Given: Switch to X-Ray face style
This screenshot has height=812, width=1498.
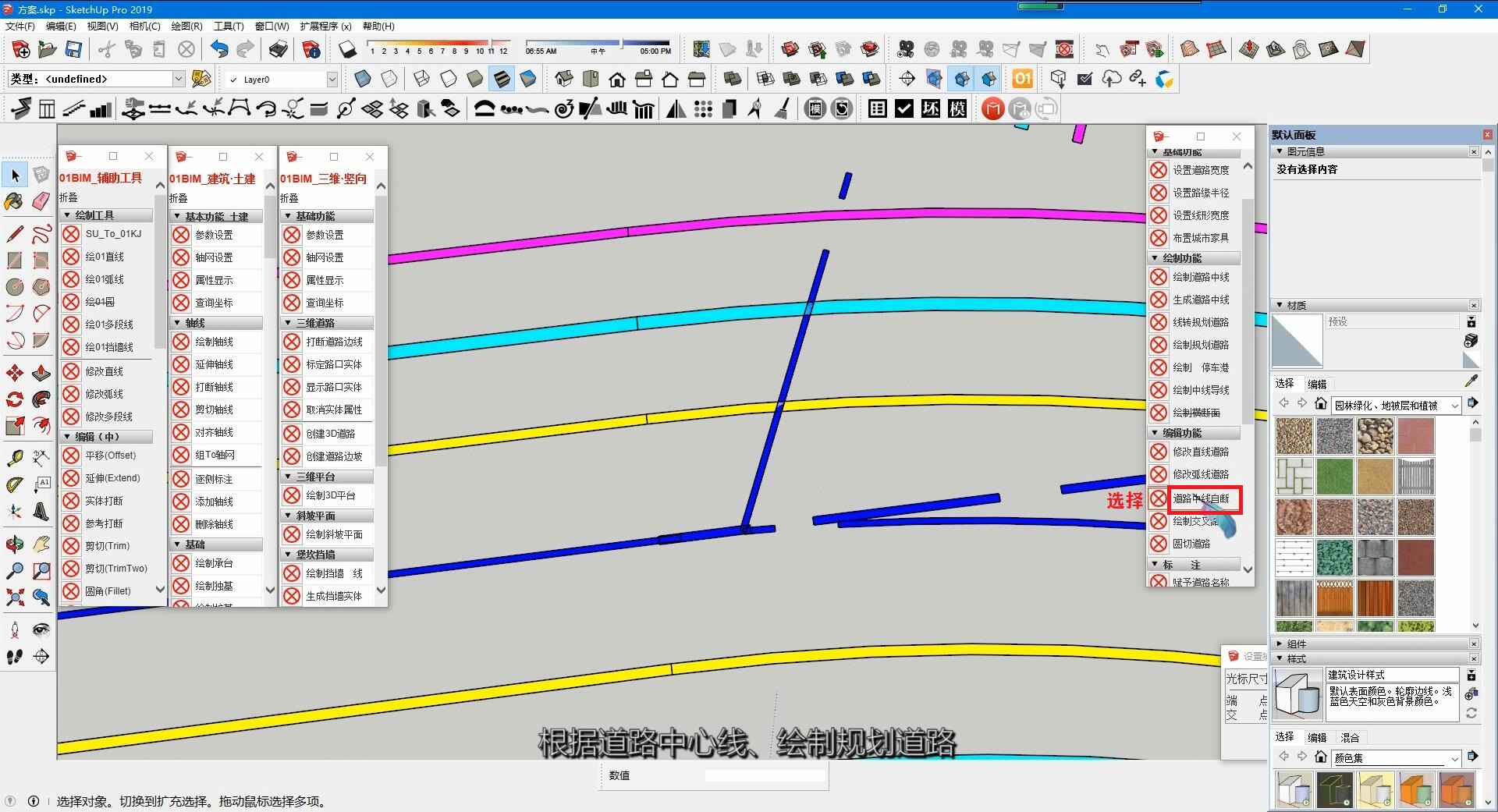Looking at the screenshot, I should click(363, 79).
